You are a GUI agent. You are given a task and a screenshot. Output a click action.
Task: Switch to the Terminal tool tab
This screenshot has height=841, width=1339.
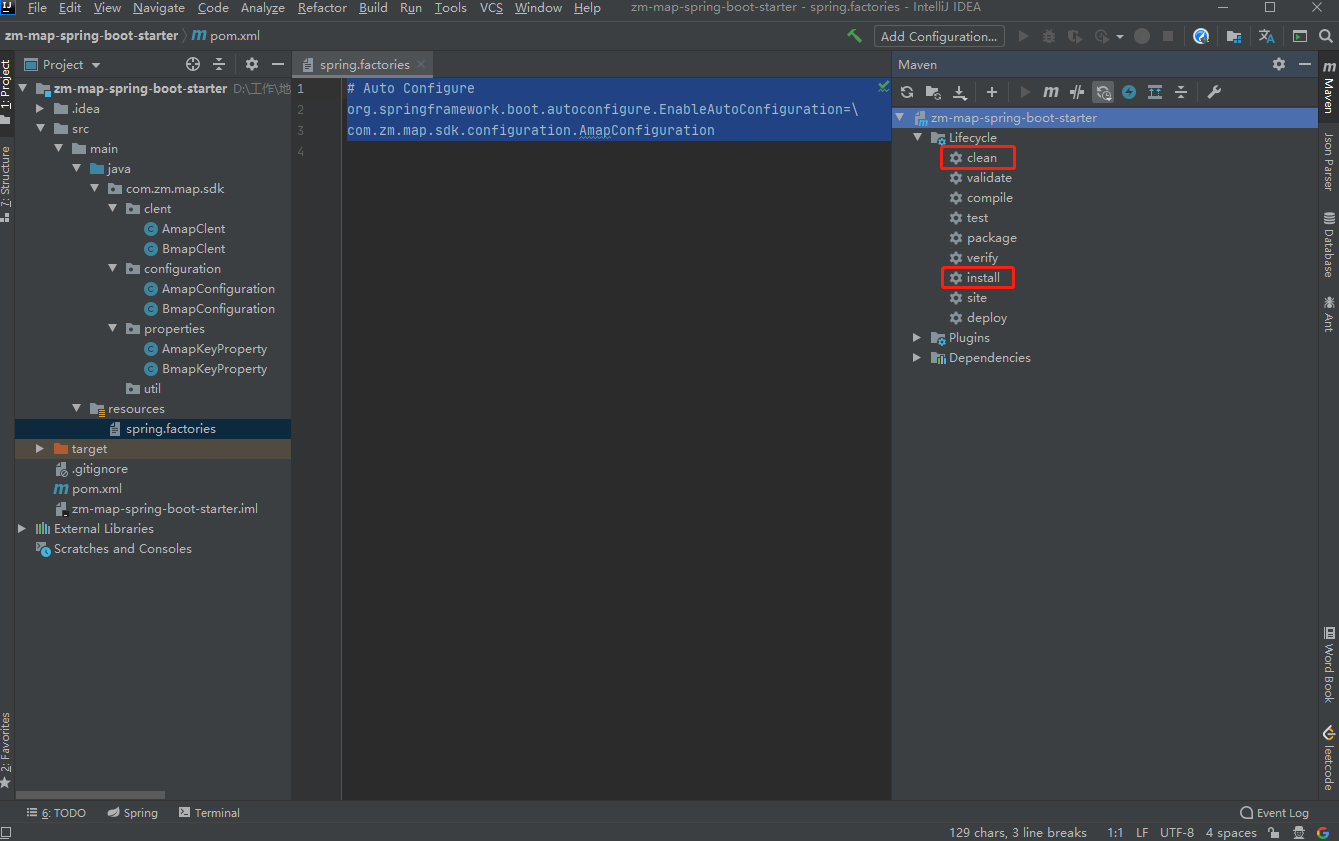click(209, 813)
